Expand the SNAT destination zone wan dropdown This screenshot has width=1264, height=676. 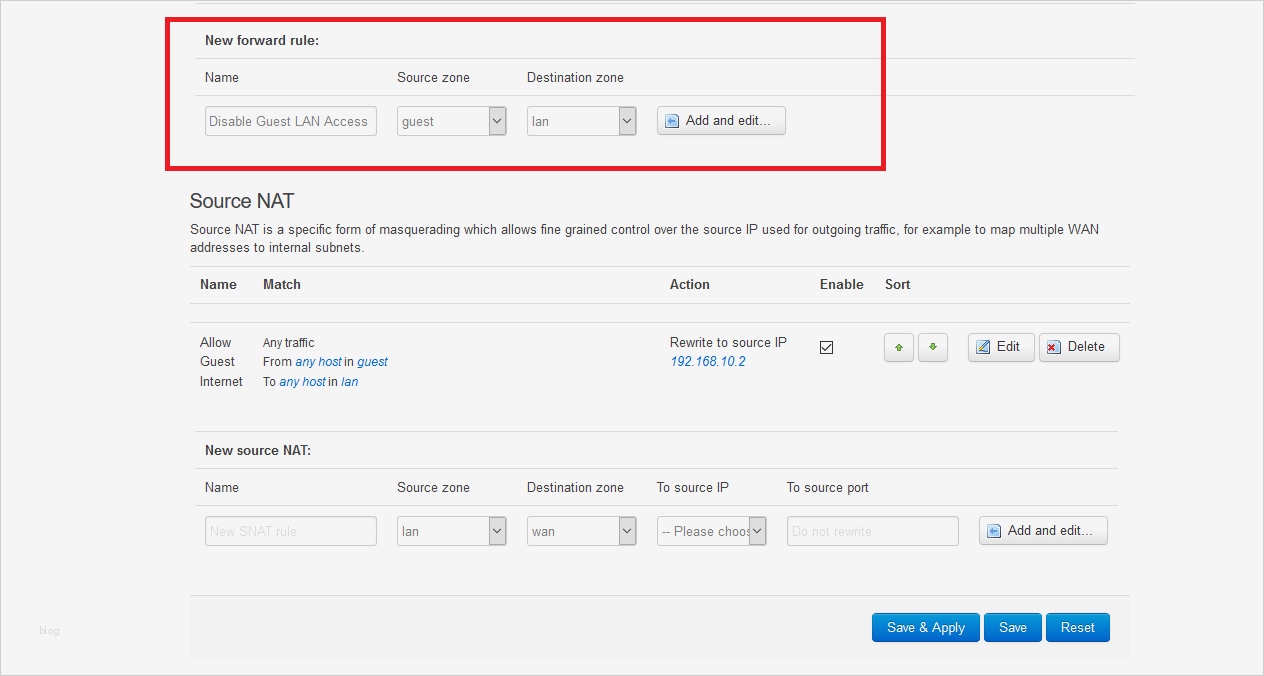(581, 531)
